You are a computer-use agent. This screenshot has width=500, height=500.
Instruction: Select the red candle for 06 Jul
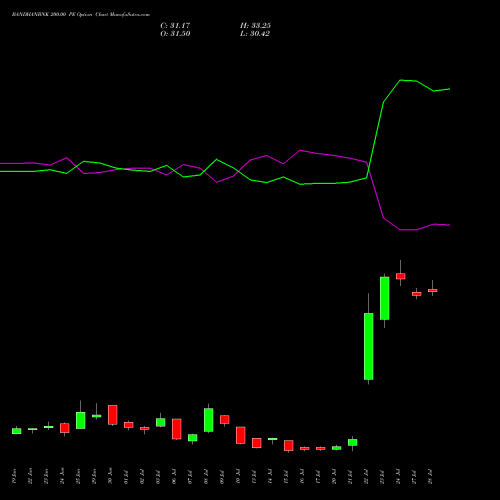(x=177, y=429)
